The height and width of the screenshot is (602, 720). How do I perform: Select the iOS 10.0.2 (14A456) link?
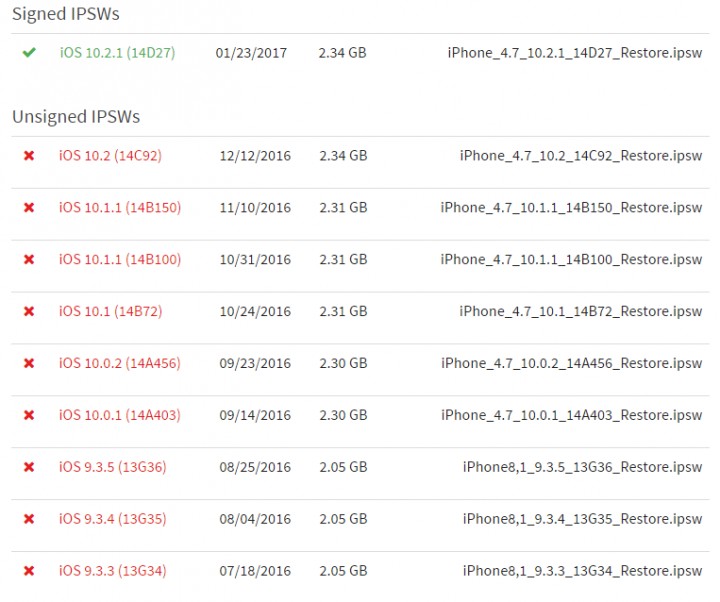click(120, 364)
